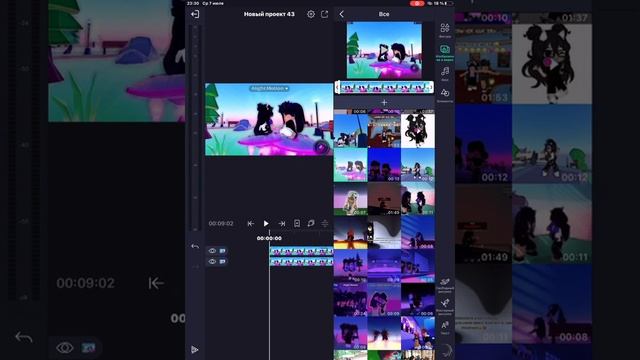Open the Alight Motion watermark dropdown
This screenshot has width=640, height=360.
pyautogui.click(x=269, y=89)
